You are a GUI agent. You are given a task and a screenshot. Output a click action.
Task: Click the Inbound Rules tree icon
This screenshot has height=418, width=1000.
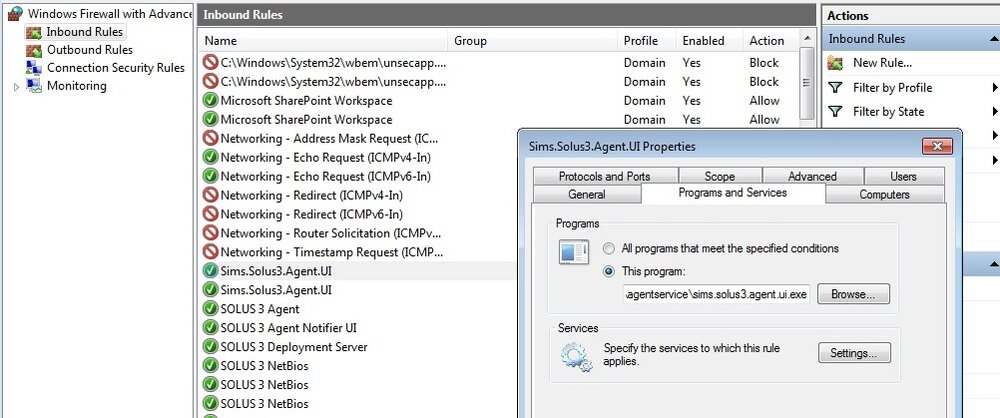point(34,31)
